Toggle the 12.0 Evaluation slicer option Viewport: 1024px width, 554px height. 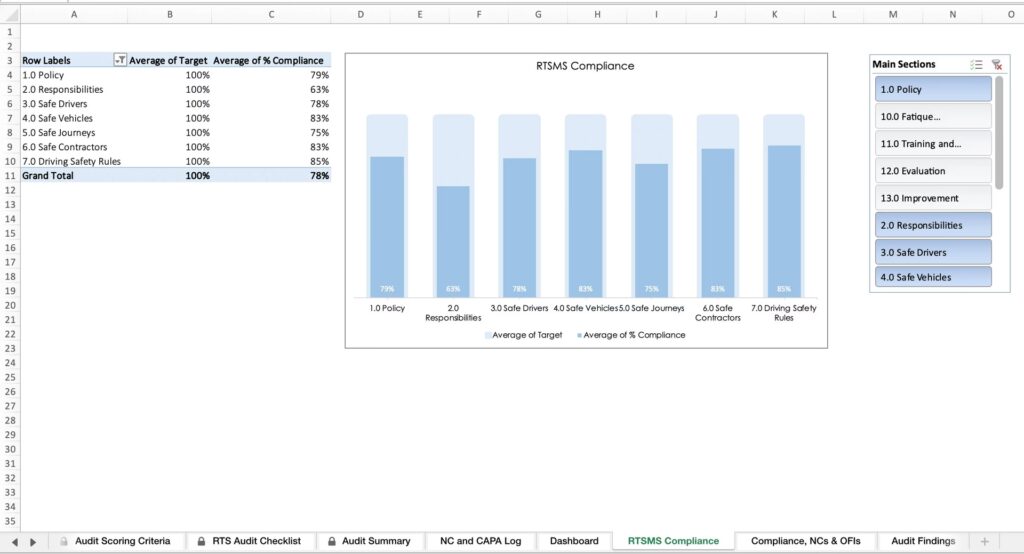[x=932, y=171]
